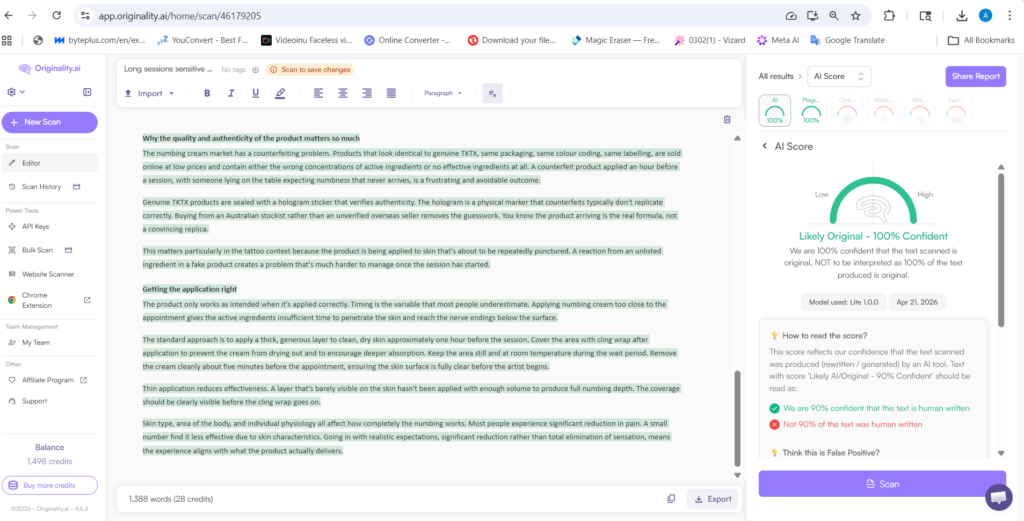Image resolution: width=1024 pixels, height=521 pixels.
Task: Center align the text
Action: click(343, 93)
